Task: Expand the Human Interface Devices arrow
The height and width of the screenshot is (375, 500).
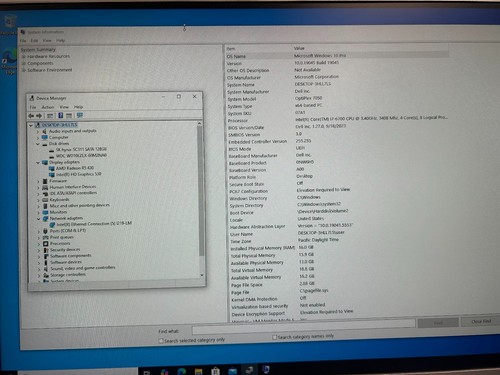Action: click(38, 187)
